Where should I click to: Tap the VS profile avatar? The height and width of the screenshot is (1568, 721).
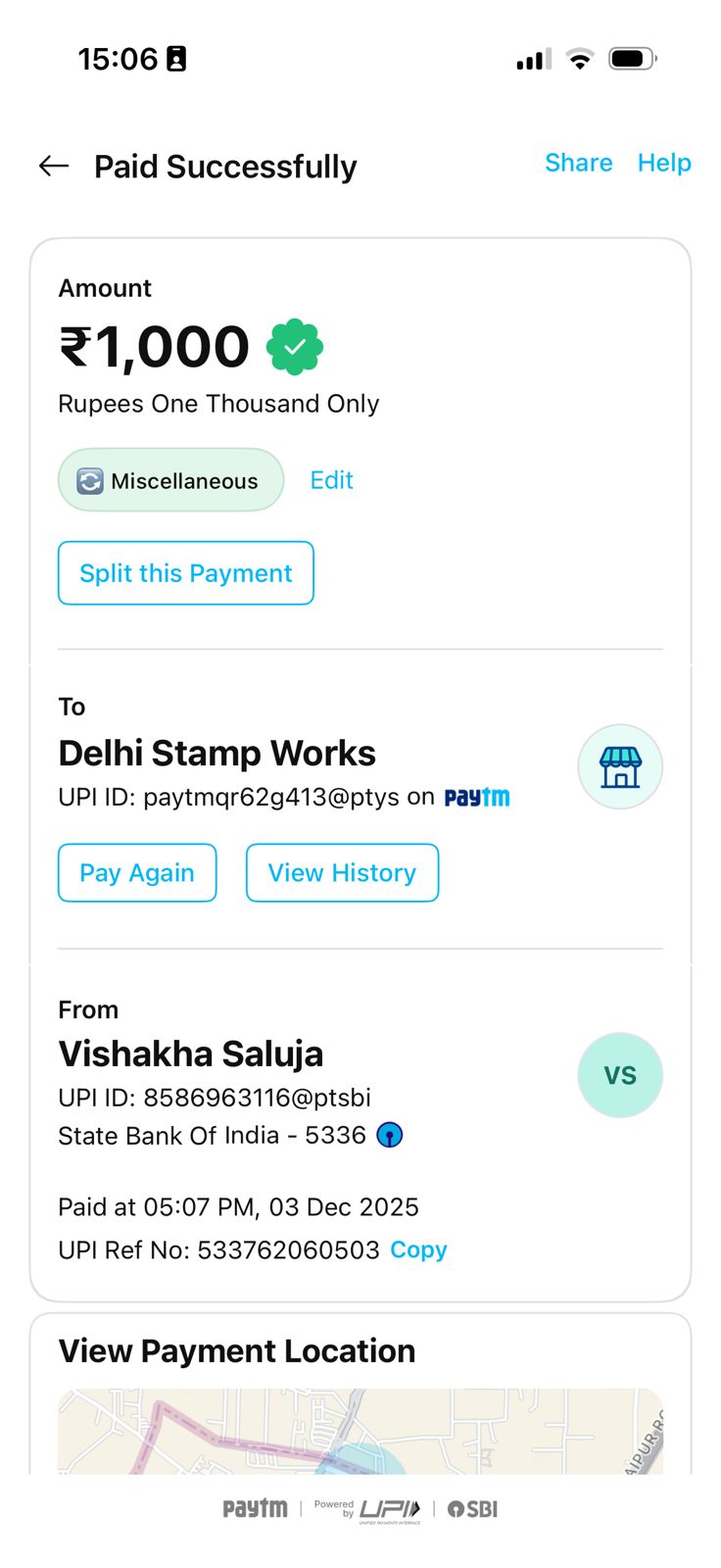coord(620,1075)
